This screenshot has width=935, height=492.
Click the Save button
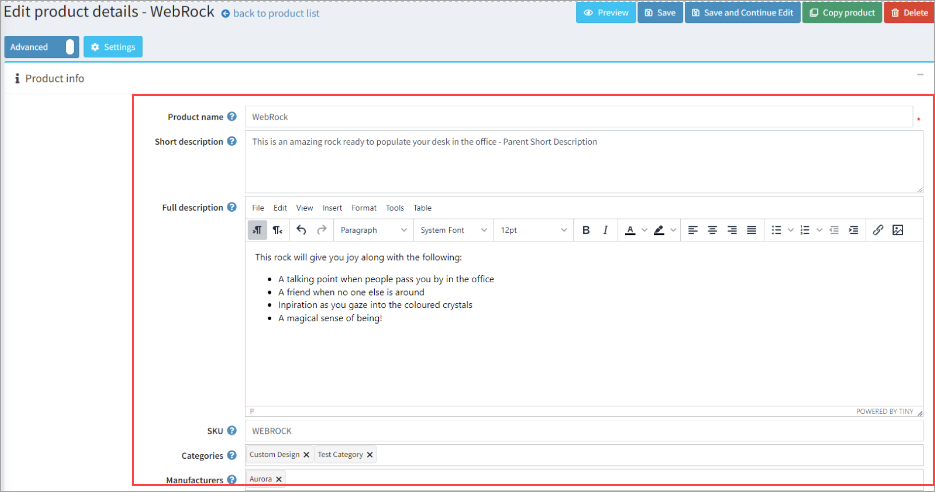tap(660, 13)
